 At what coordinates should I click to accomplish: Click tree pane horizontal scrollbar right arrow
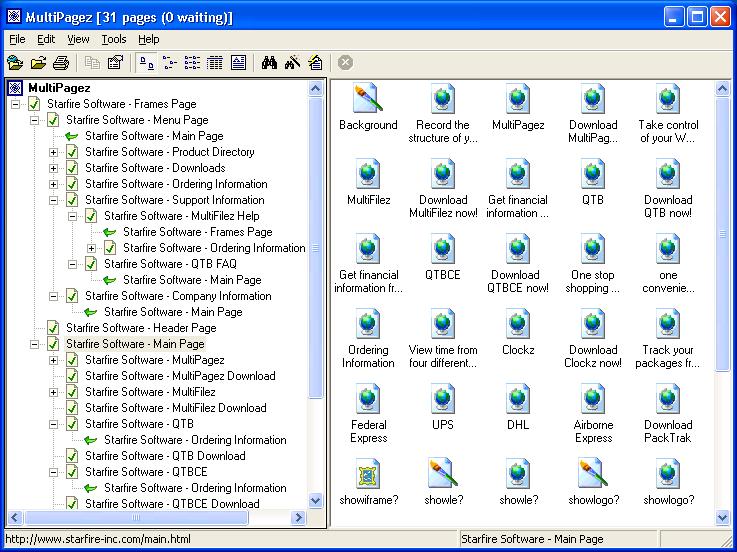click(298, 518)
